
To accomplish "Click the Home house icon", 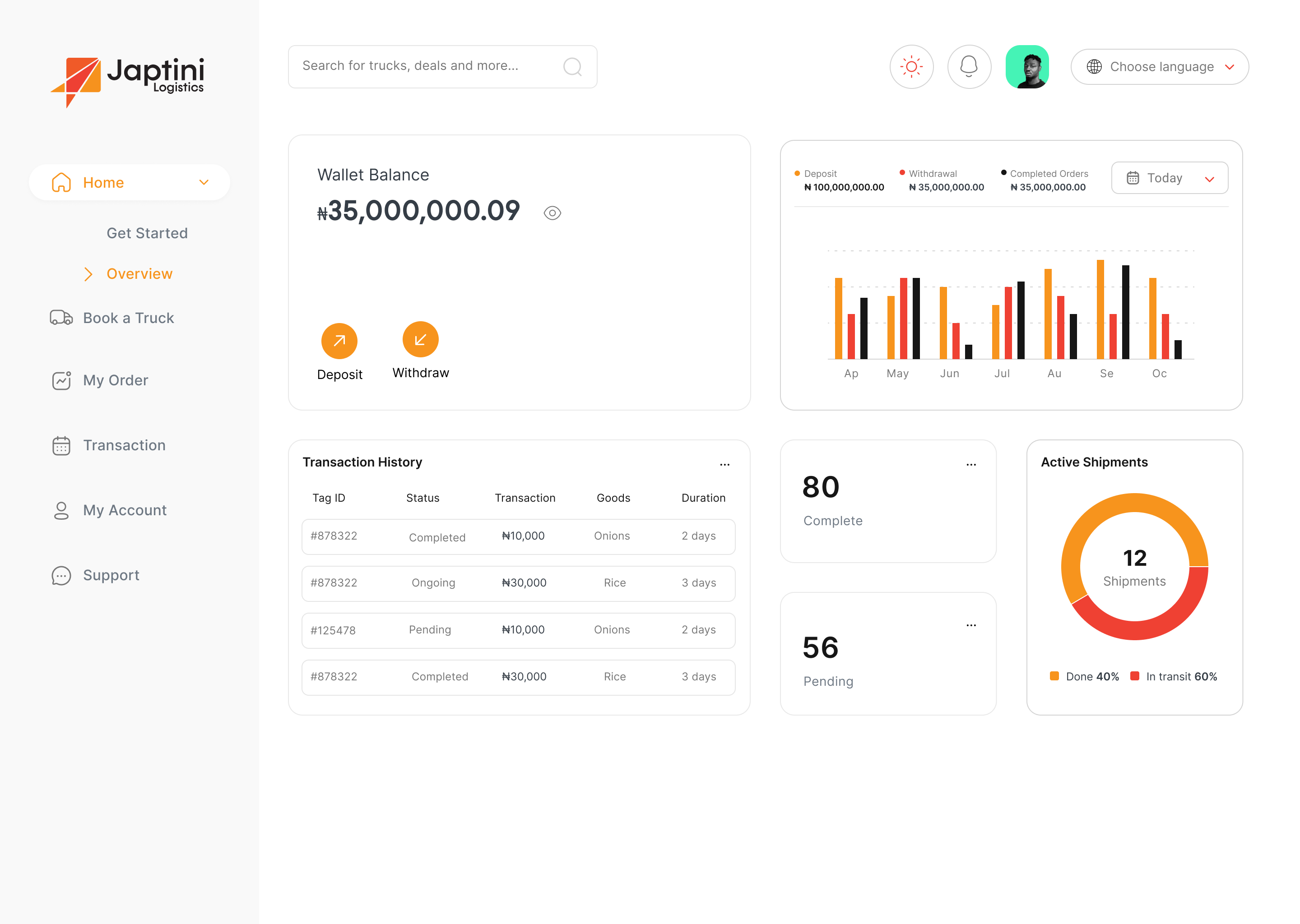I will click(x=61, y=182).
